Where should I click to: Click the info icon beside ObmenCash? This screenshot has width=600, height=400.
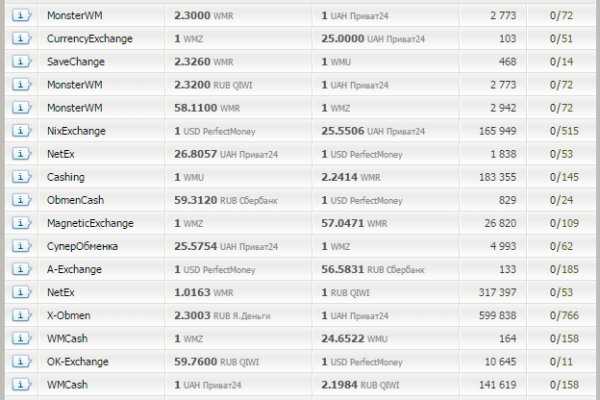[x=22, y=200]
